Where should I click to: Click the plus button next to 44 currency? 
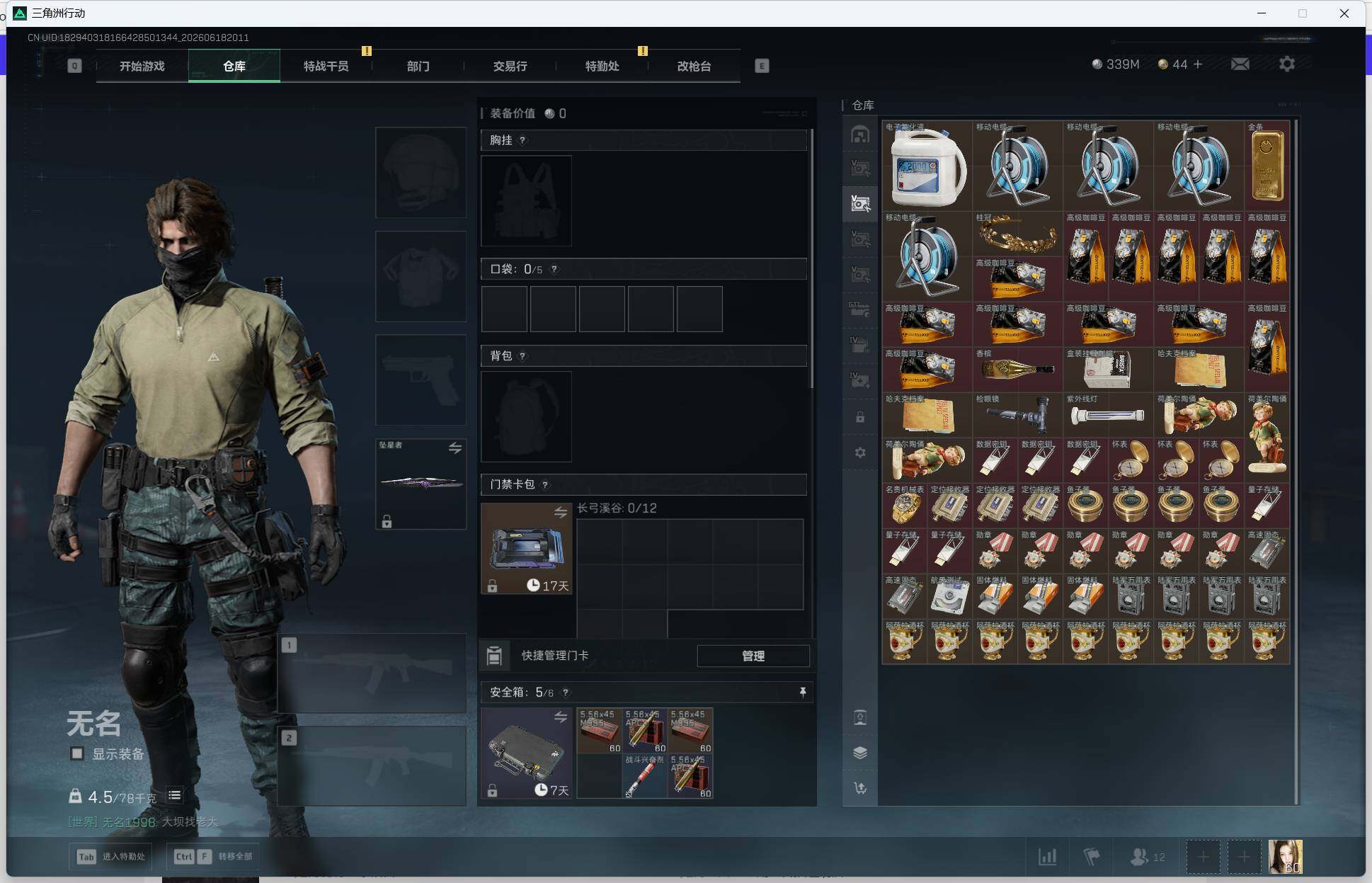coord(1198,64)
